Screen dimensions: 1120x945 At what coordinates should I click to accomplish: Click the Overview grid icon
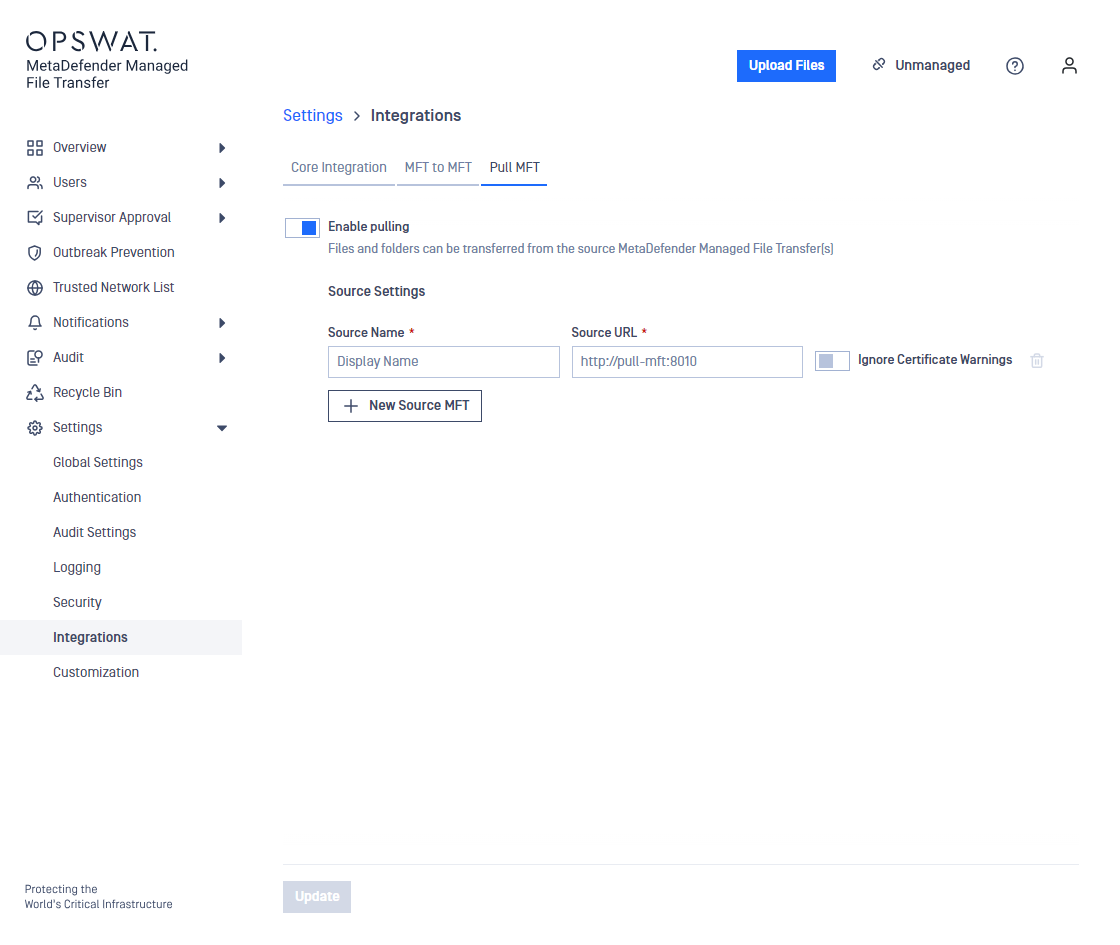pyautogui.click(x=35, y=148)
